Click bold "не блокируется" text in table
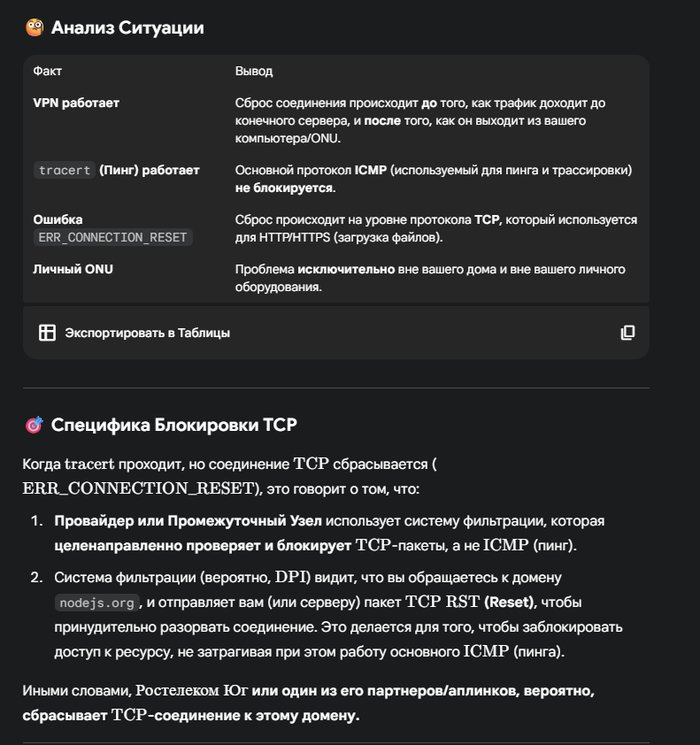 (x=284, y=188)
